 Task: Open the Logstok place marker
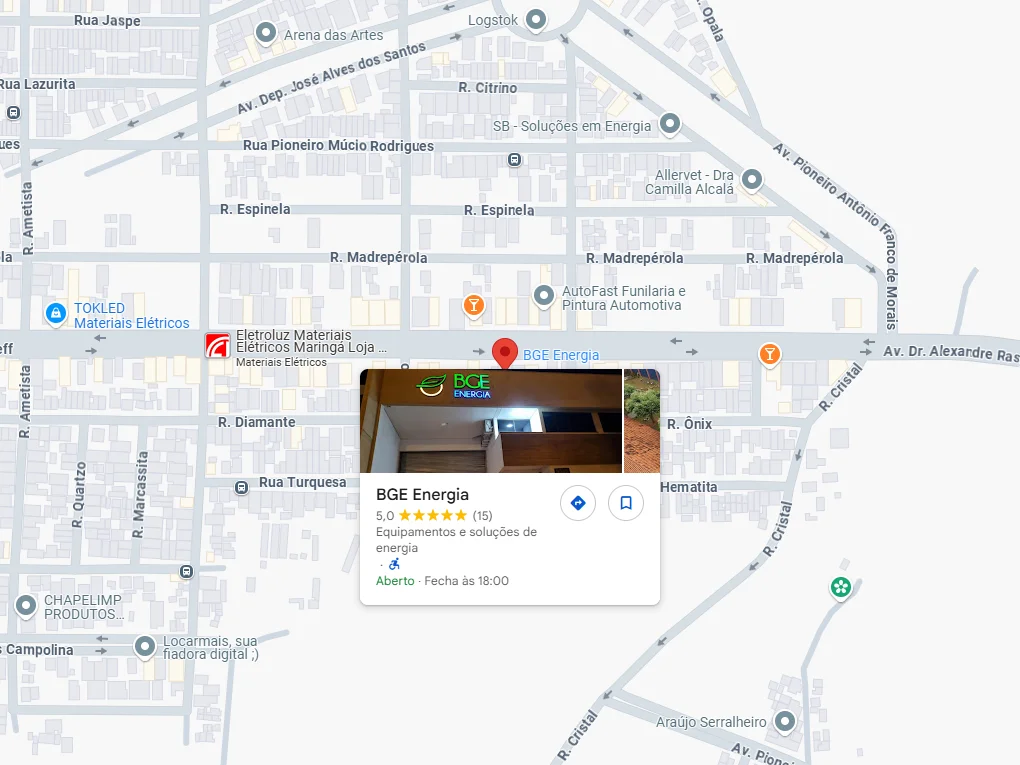(537, 19)
